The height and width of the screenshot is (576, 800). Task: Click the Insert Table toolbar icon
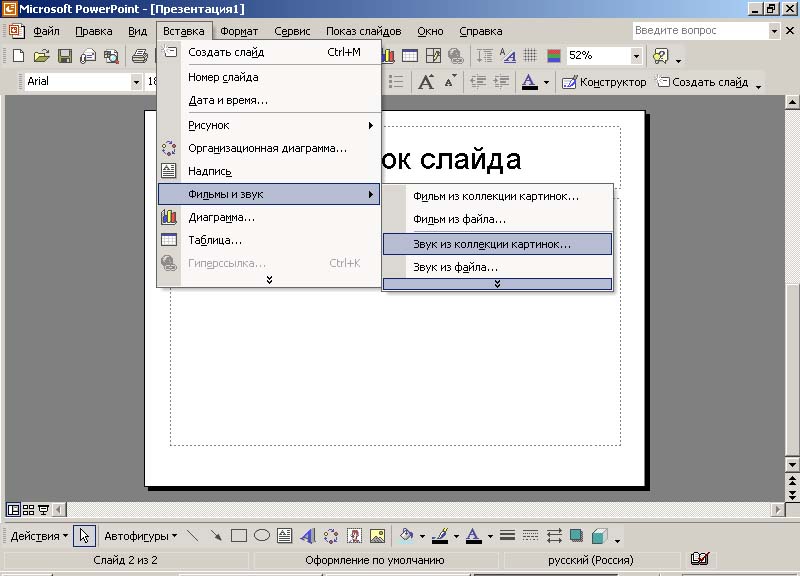click(410, 56)
